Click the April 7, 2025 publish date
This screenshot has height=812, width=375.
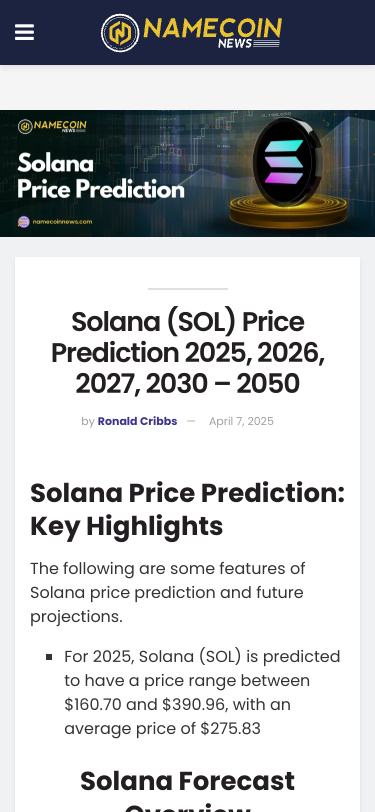(x=241, y=422)
